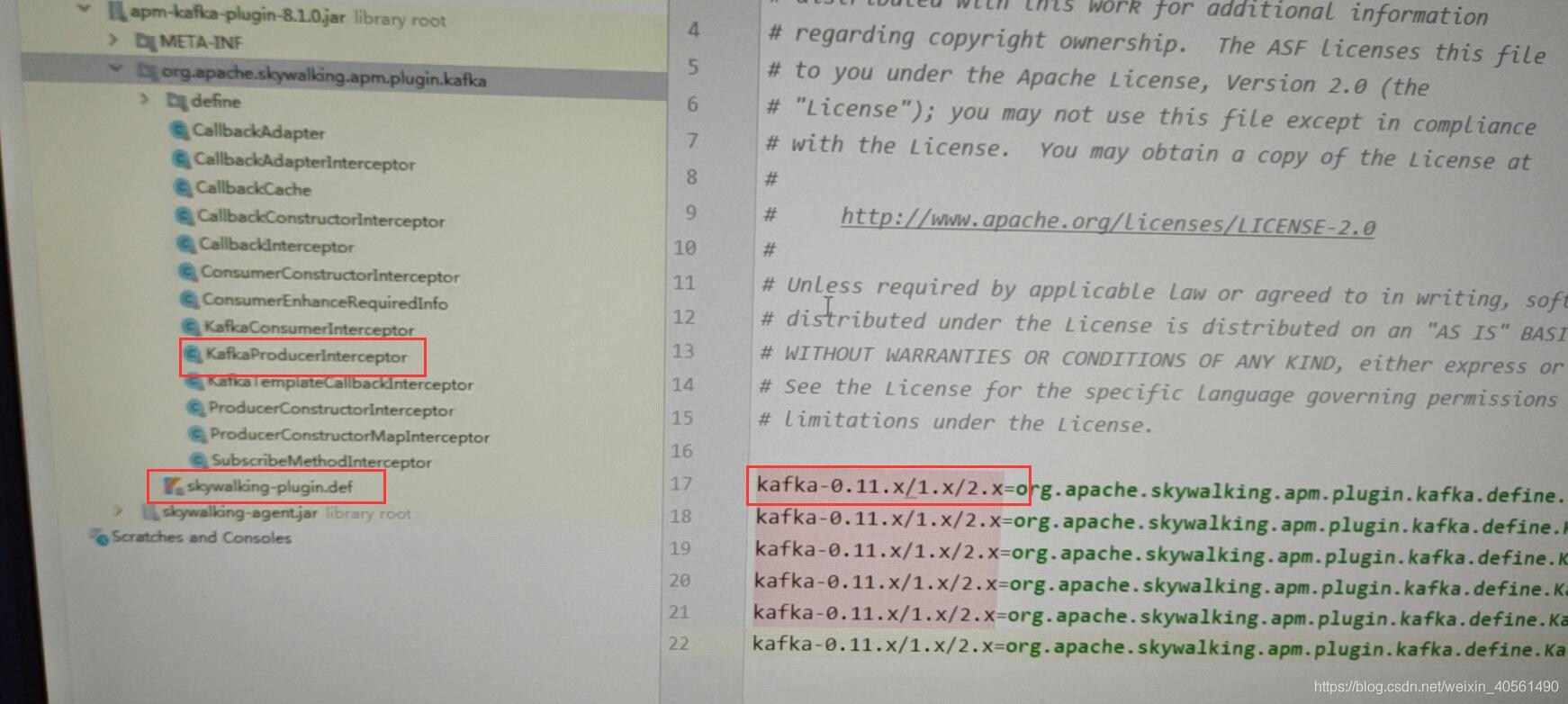Expand the skywalking-agent.jar library root
This screenshot has height=704, width=1568.
(118, 510)
